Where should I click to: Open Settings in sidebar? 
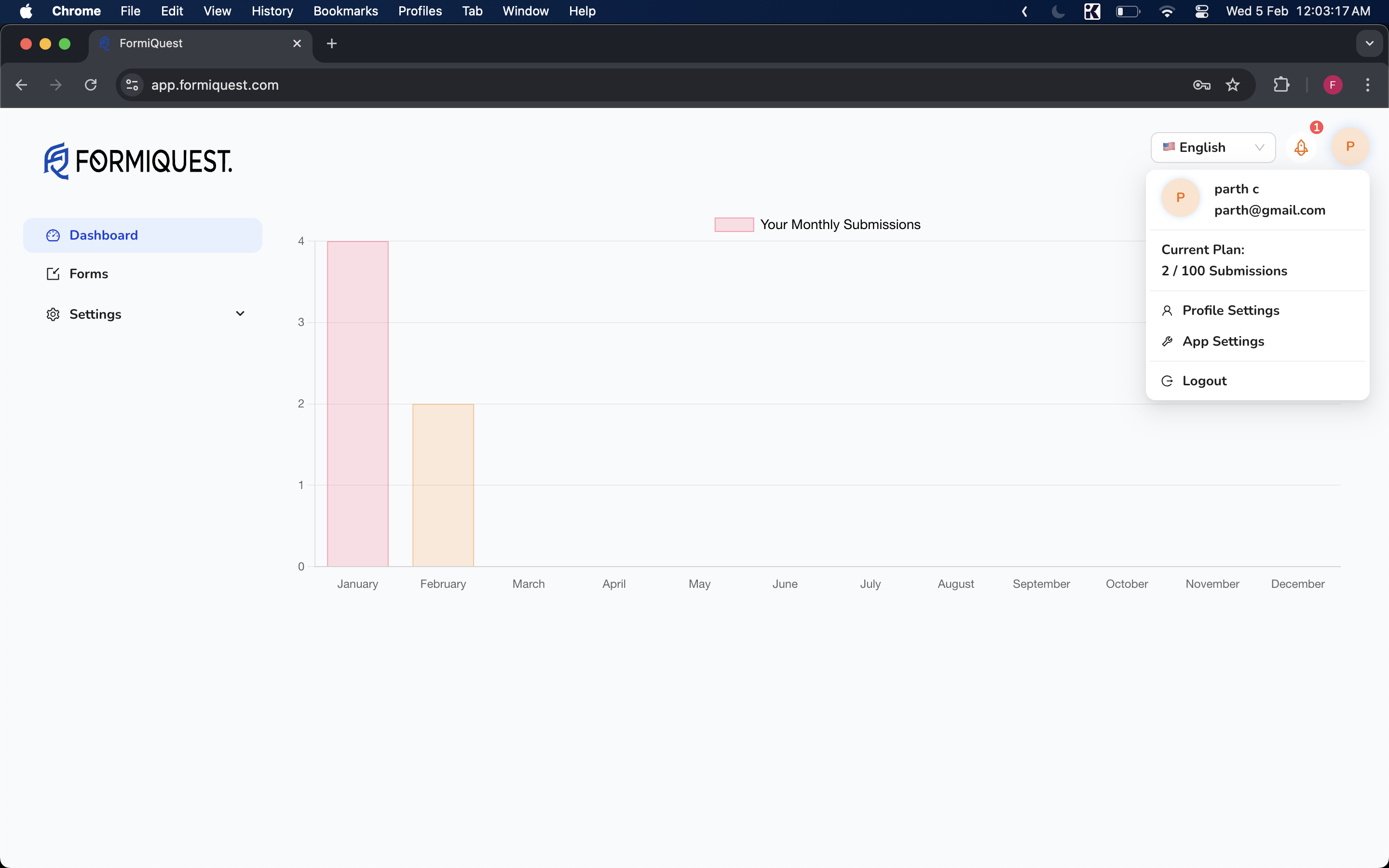pyautogui.click(x=142, y=314)
